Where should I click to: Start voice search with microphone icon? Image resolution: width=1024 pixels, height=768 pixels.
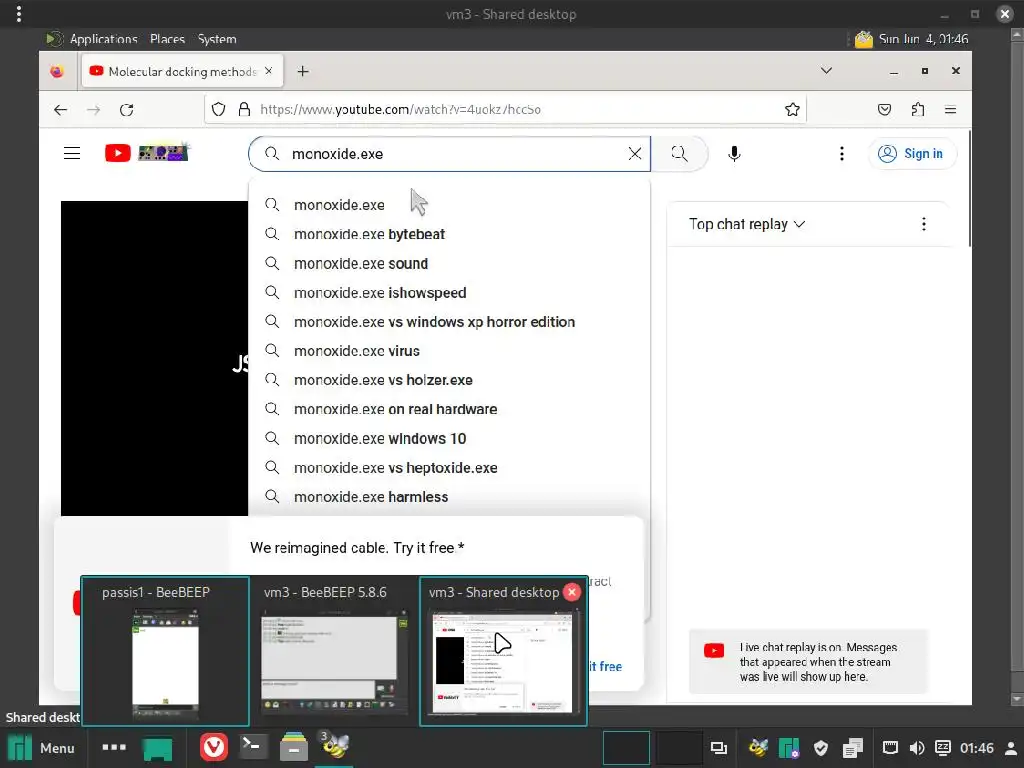[x=734, y=153]
